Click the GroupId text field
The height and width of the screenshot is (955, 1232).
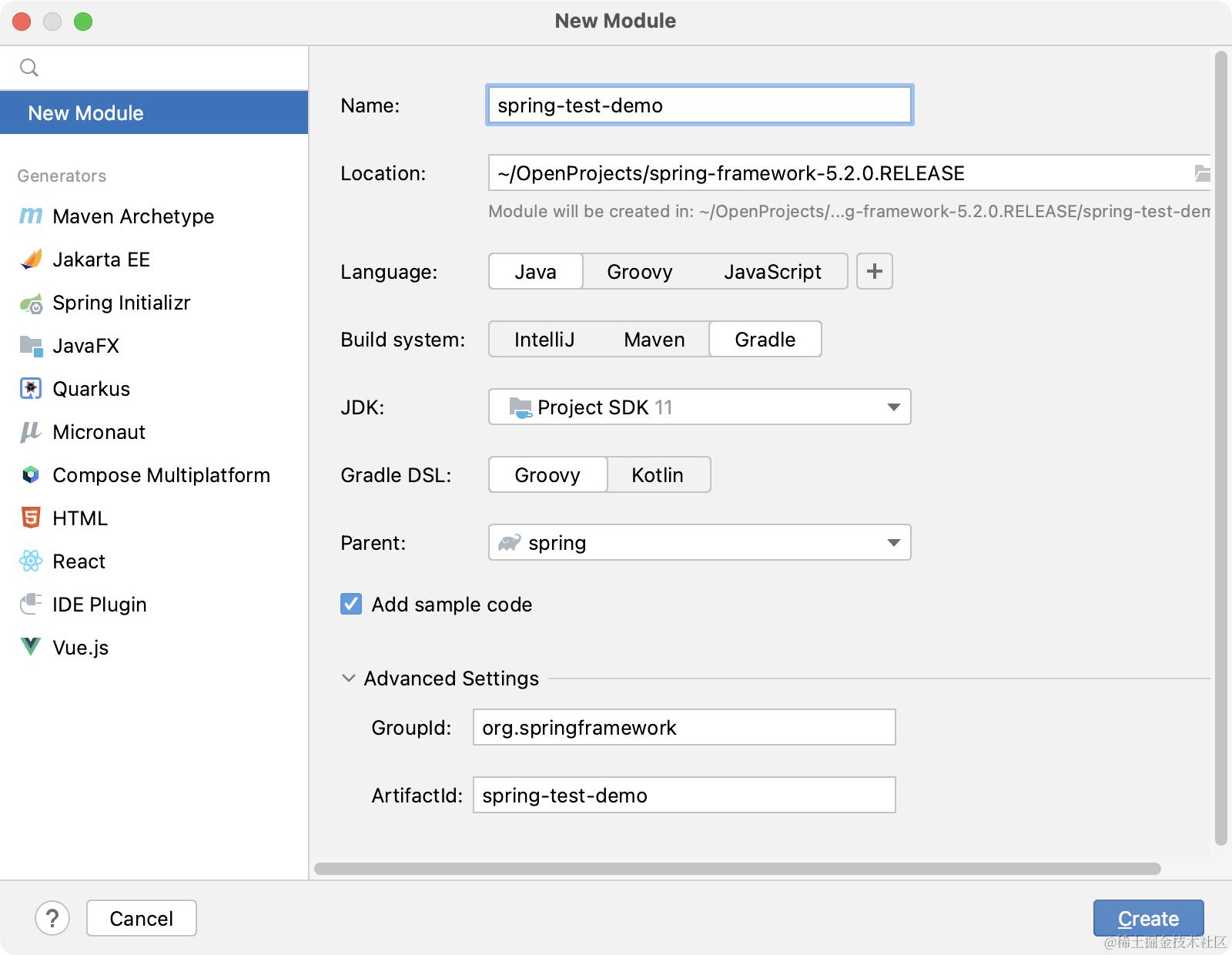point(684,728)
